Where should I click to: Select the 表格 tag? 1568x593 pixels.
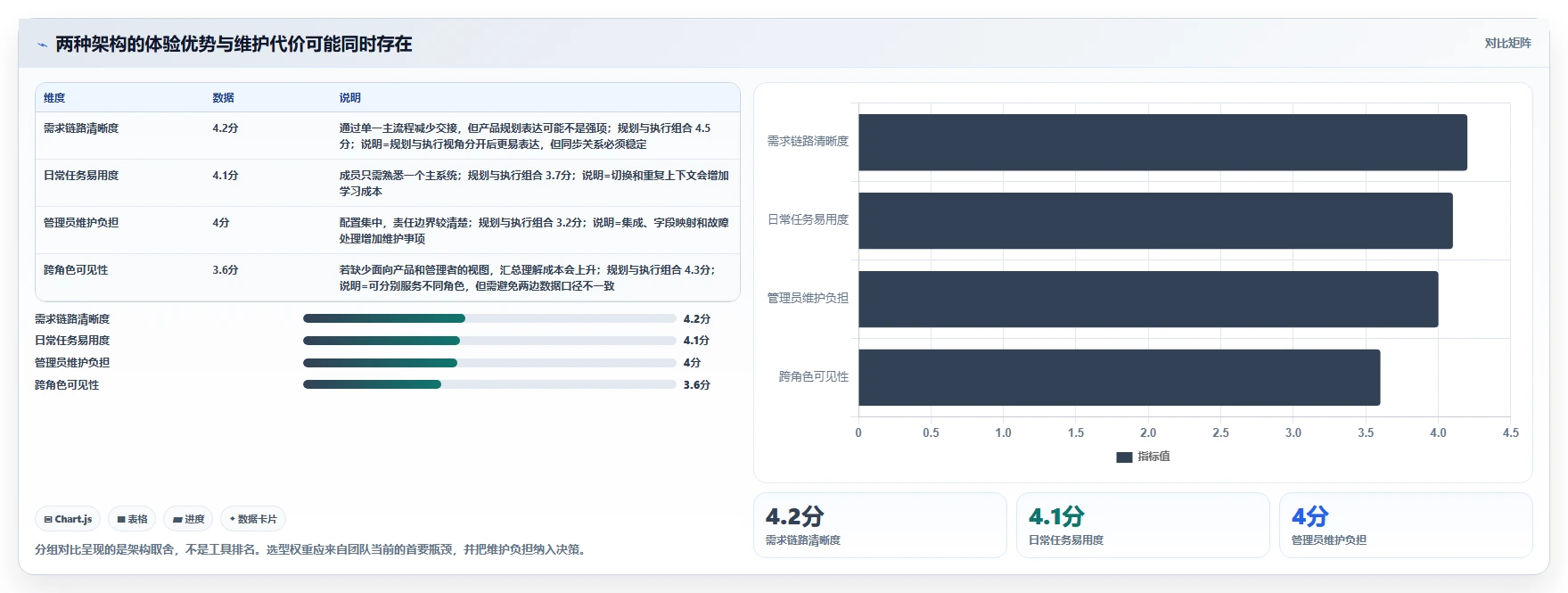(x=132, y=519)
